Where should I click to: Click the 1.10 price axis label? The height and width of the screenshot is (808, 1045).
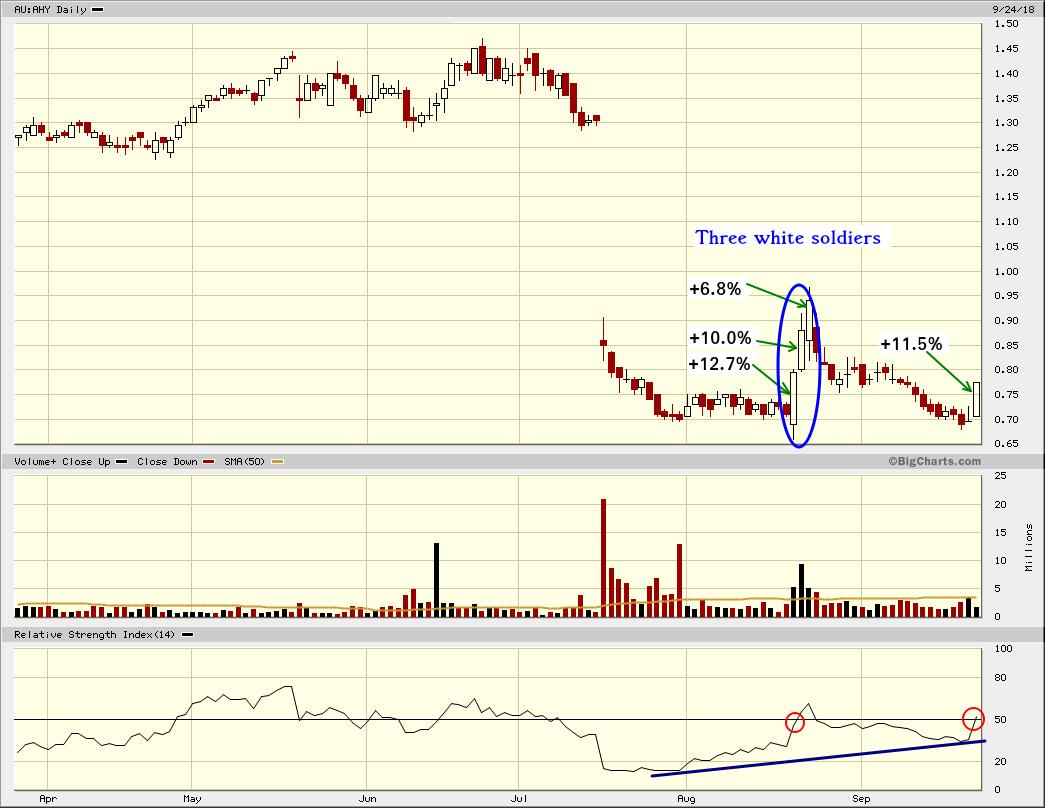[x=1006, y=221]
